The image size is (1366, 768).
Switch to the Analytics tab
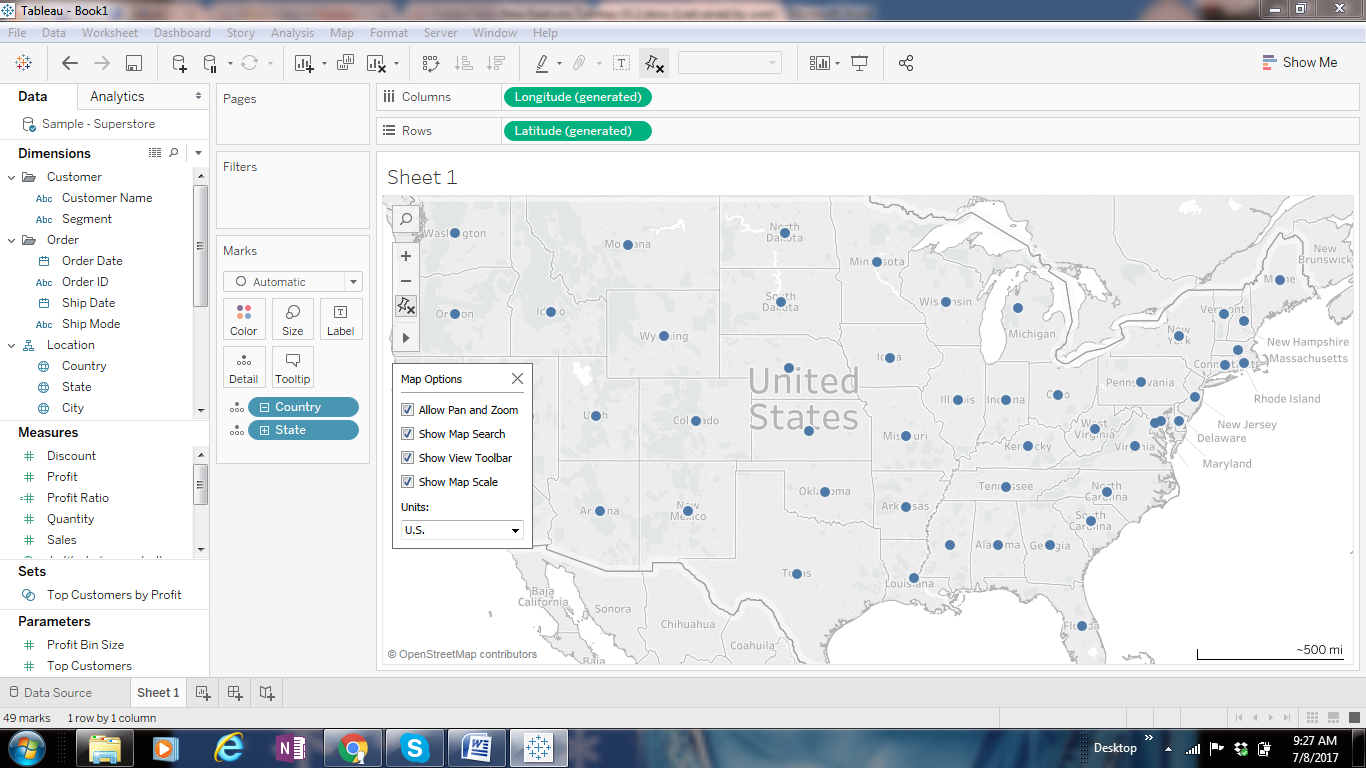117,96
